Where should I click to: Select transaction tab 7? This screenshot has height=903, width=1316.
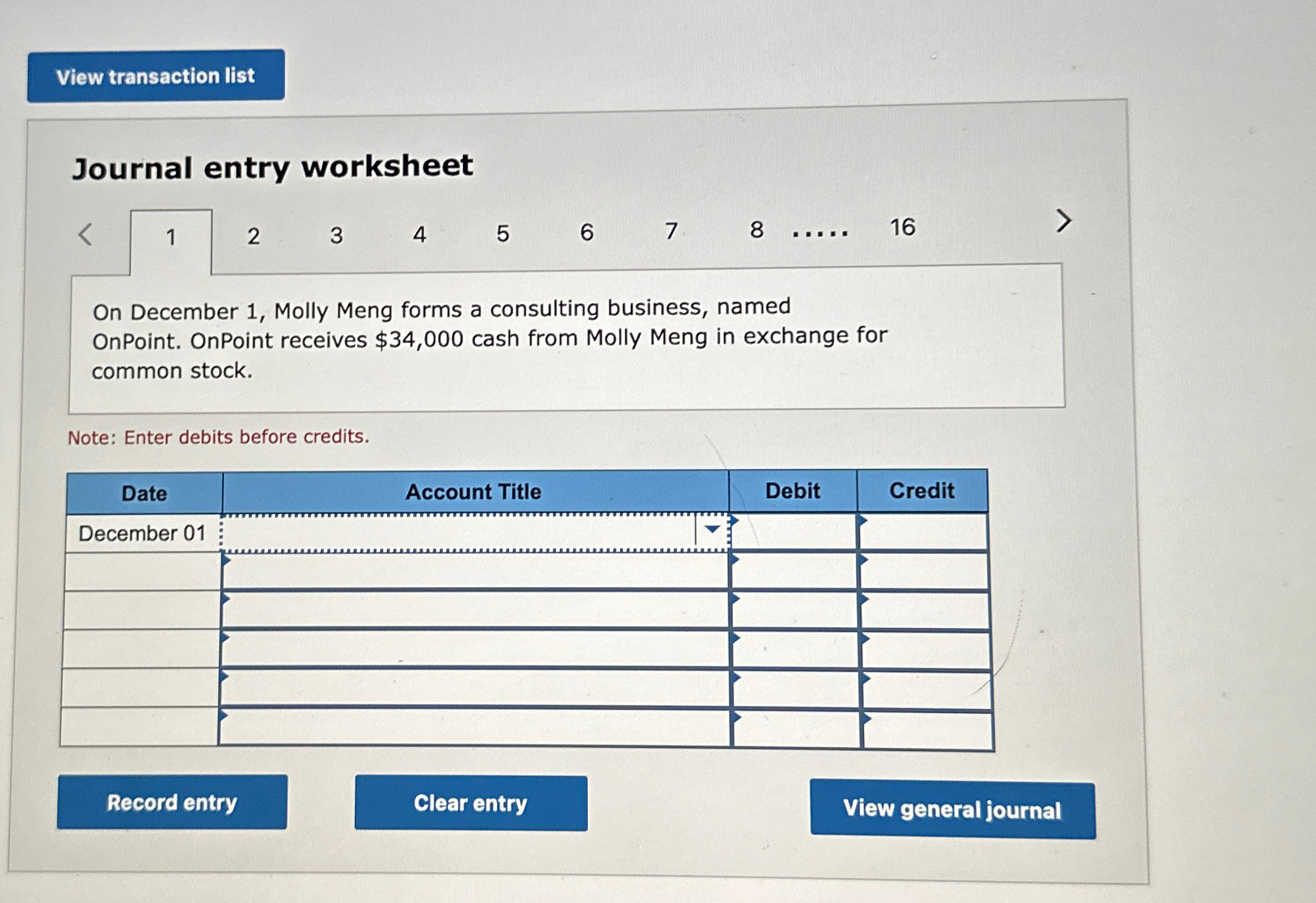pos(671,230)
